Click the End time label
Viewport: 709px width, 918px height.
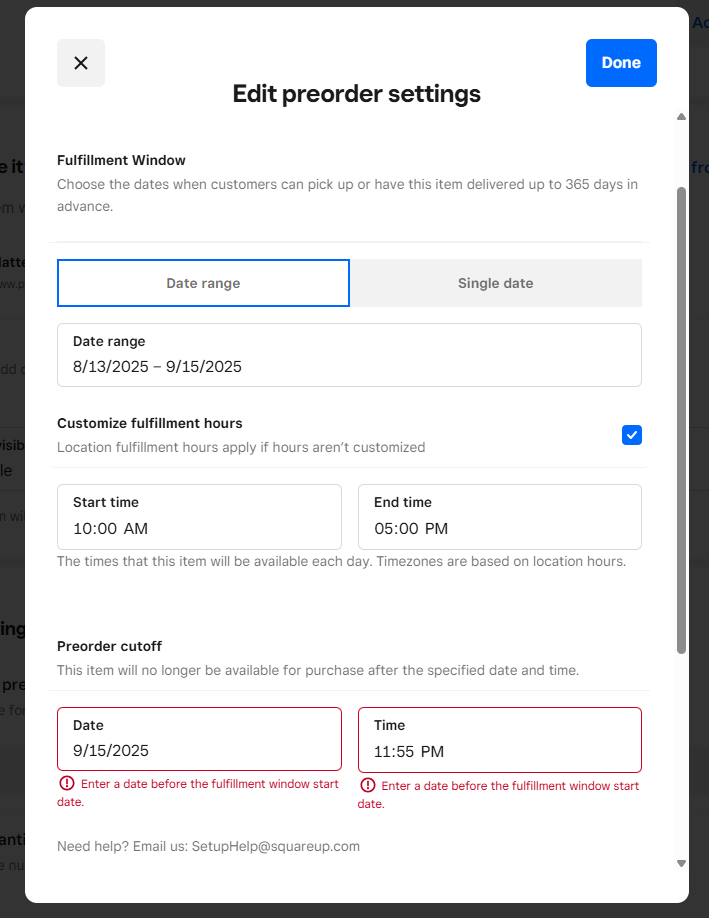[403, 502]
